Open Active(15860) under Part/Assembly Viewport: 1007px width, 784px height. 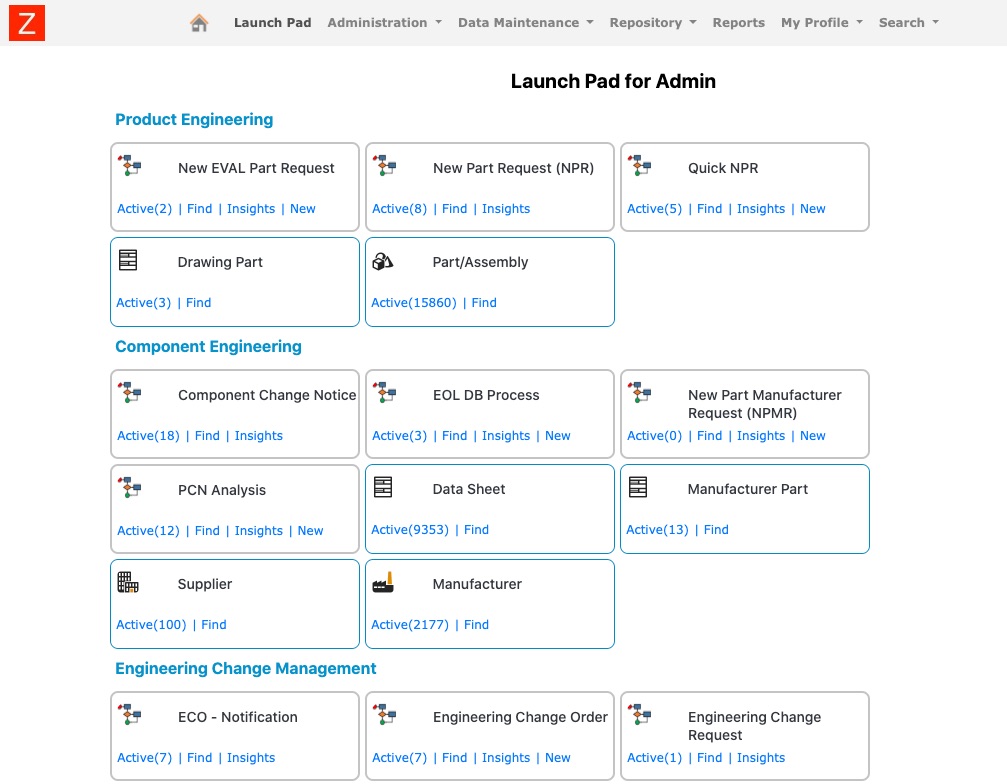tap(414, 302)
